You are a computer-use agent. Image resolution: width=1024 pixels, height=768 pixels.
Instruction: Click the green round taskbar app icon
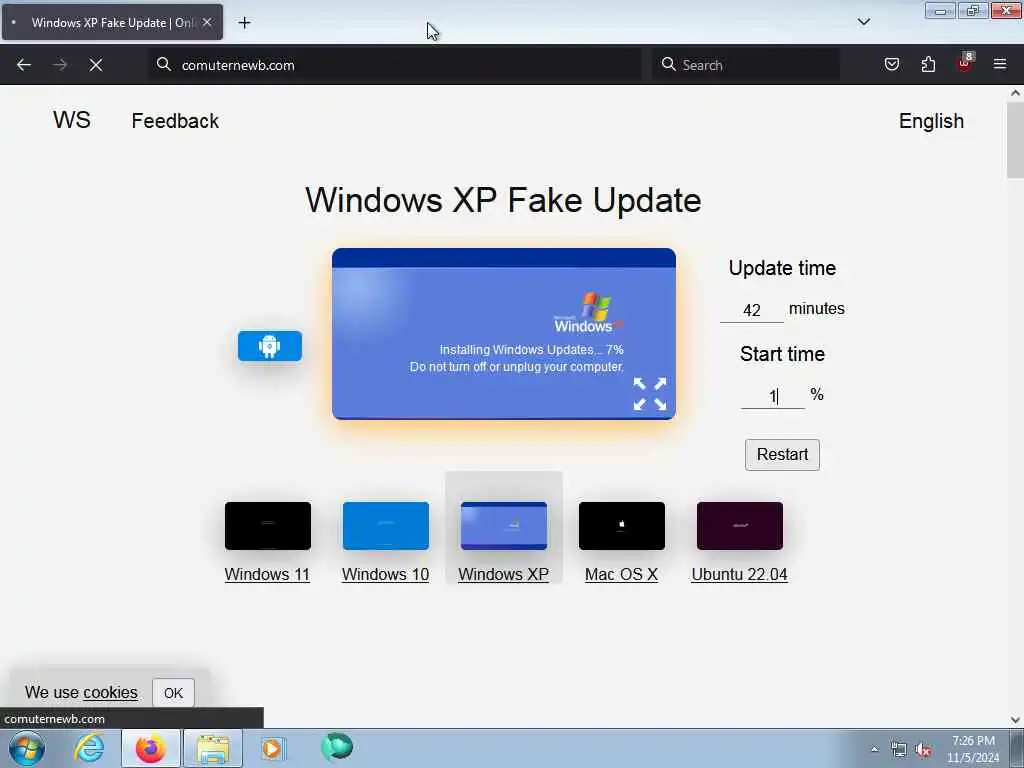(x=337, y=747)
